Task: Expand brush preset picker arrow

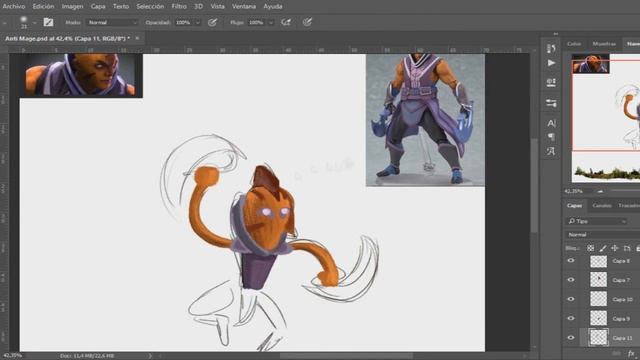Action: 35,22
